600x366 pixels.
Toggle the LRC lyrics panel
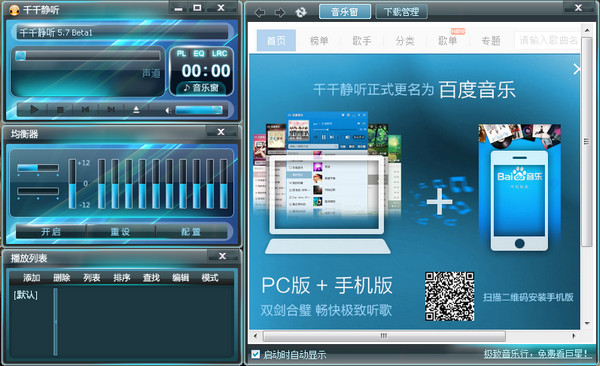[x=220, y=54]
